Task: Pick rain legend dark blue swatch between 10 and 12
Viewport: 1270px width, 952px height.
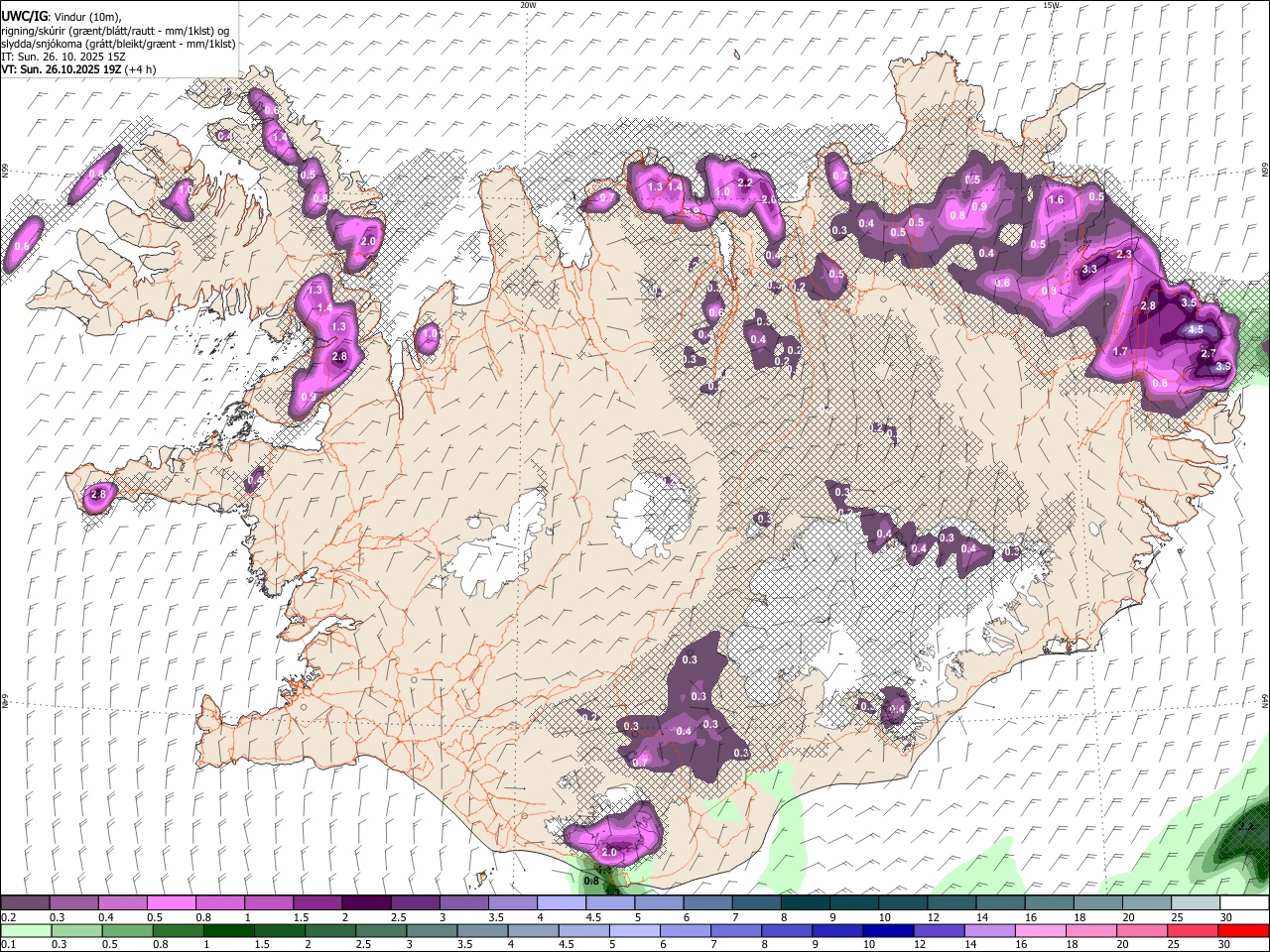Action: [887, 930]
